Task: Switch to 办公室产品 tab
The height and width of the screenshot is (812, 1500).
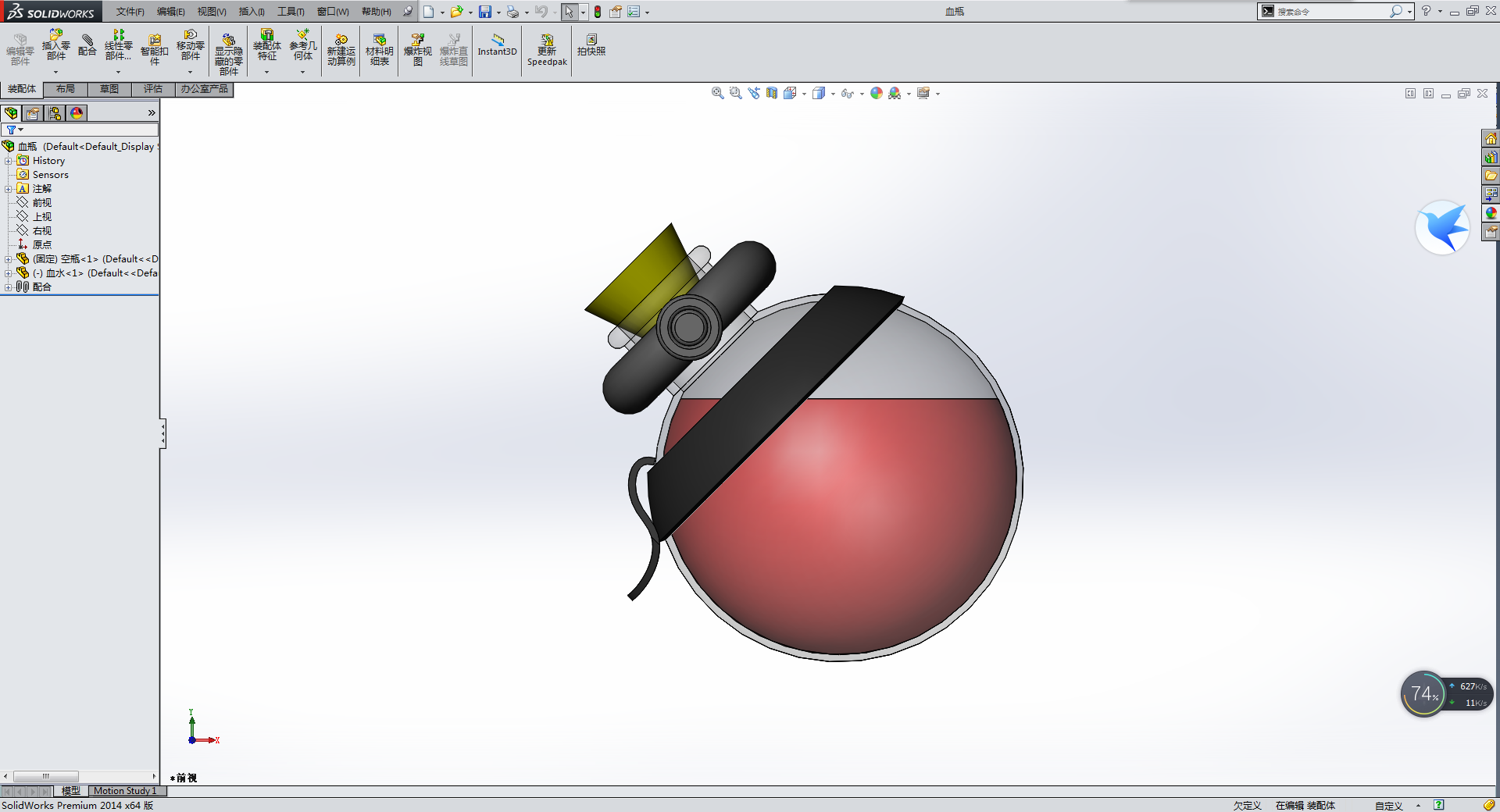Action: [205, 89]
